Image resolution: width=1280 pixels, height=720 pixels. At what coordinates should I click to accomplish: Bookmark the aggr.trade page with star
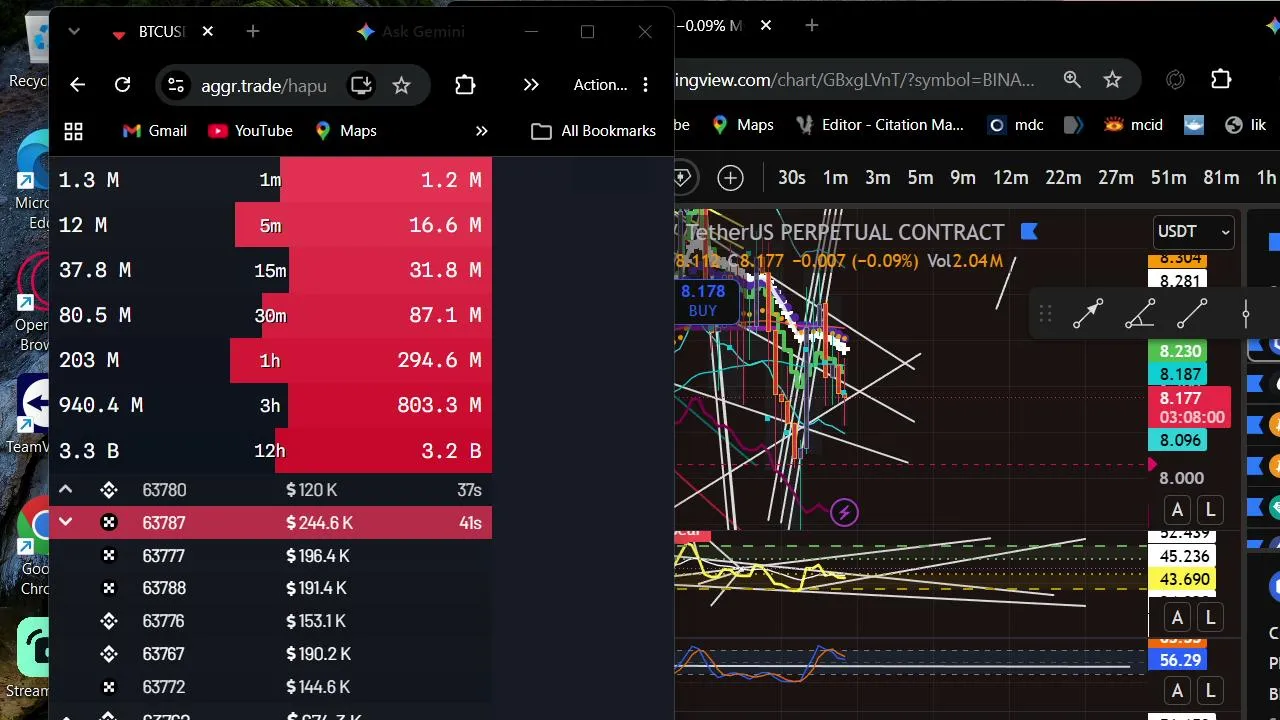(x=401, y=85)
